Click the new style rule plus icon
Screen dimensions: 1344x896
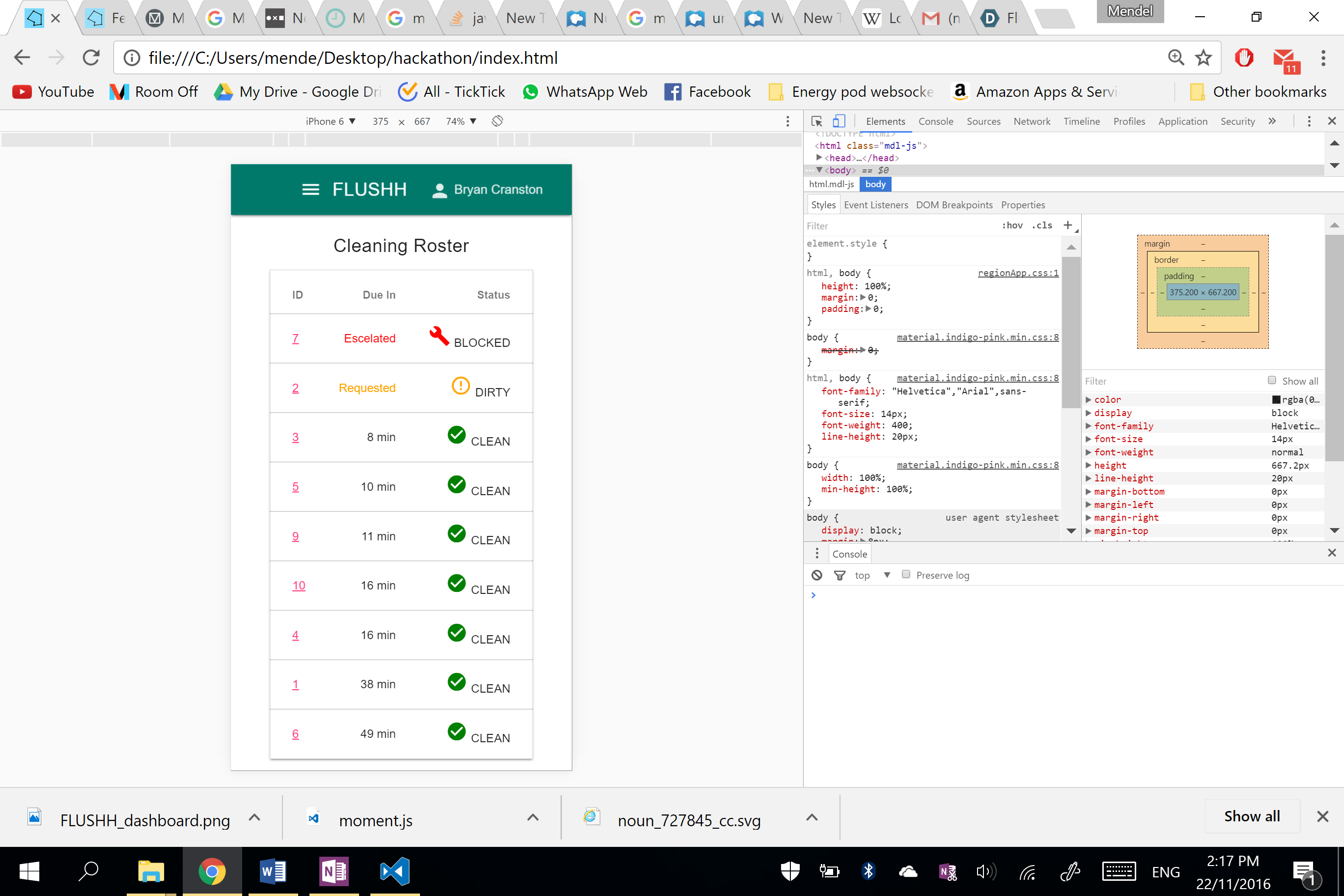pyautogui.click(x=1067, y=225)
